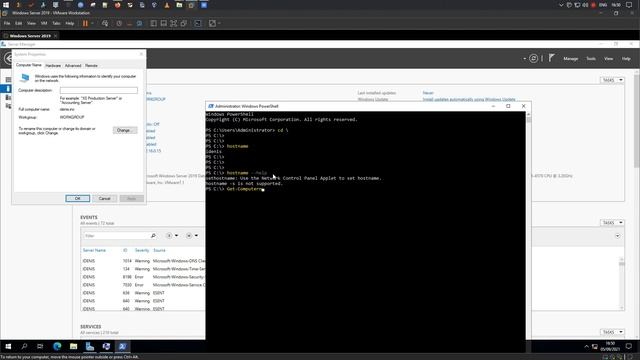
Task: Expand the events panel chevron at right
Action: [x=618, y=236]
